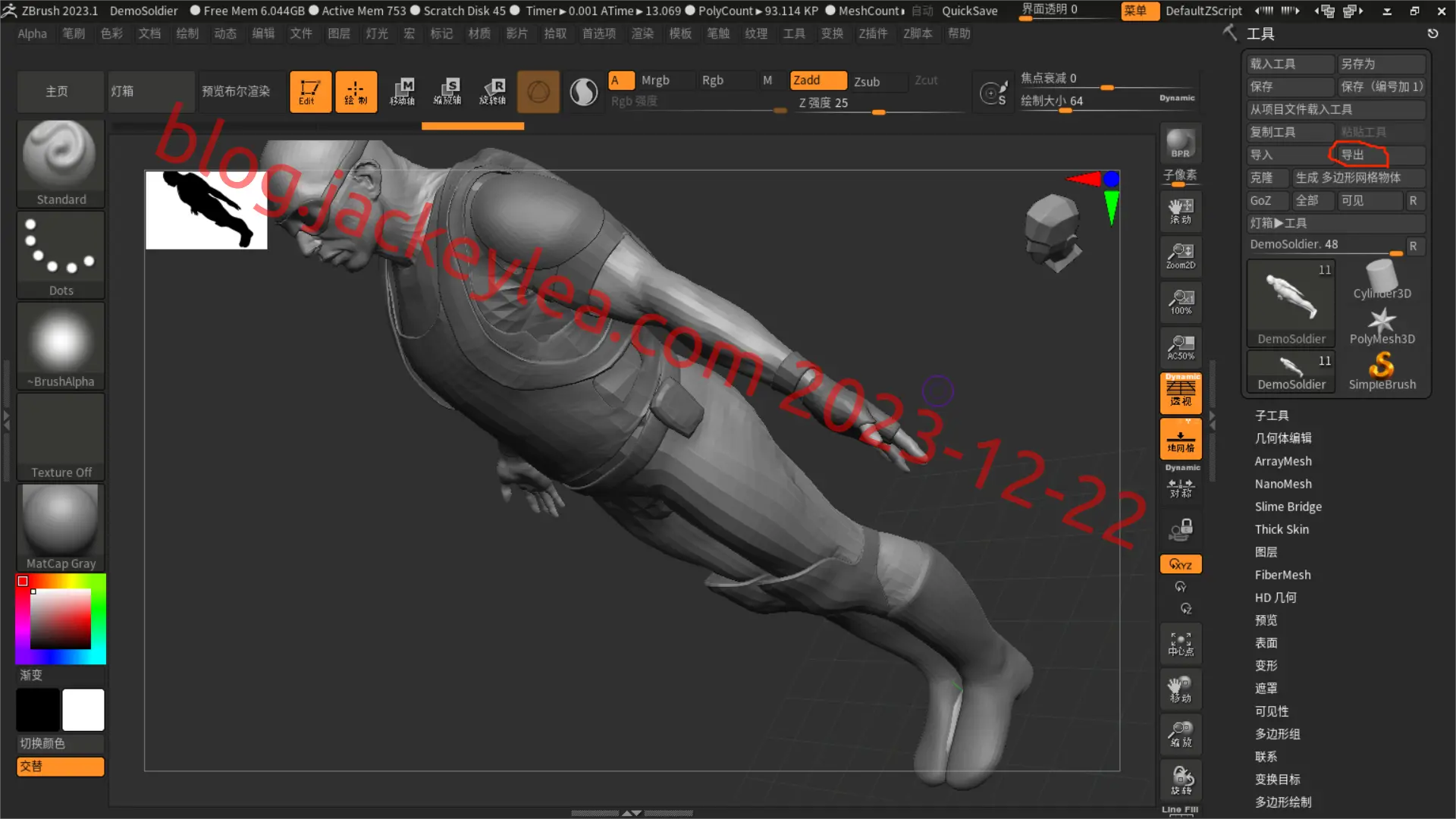Select the Zoom2D icon
The height and width of the screenshot is (819, 1456).
click(1181, 256)
